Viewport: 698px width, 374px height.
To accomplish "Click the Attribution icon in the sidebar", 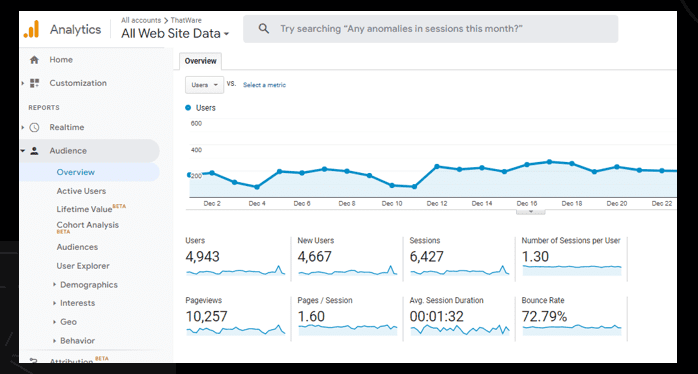I will pyautogui.click(x=33, y=360).
